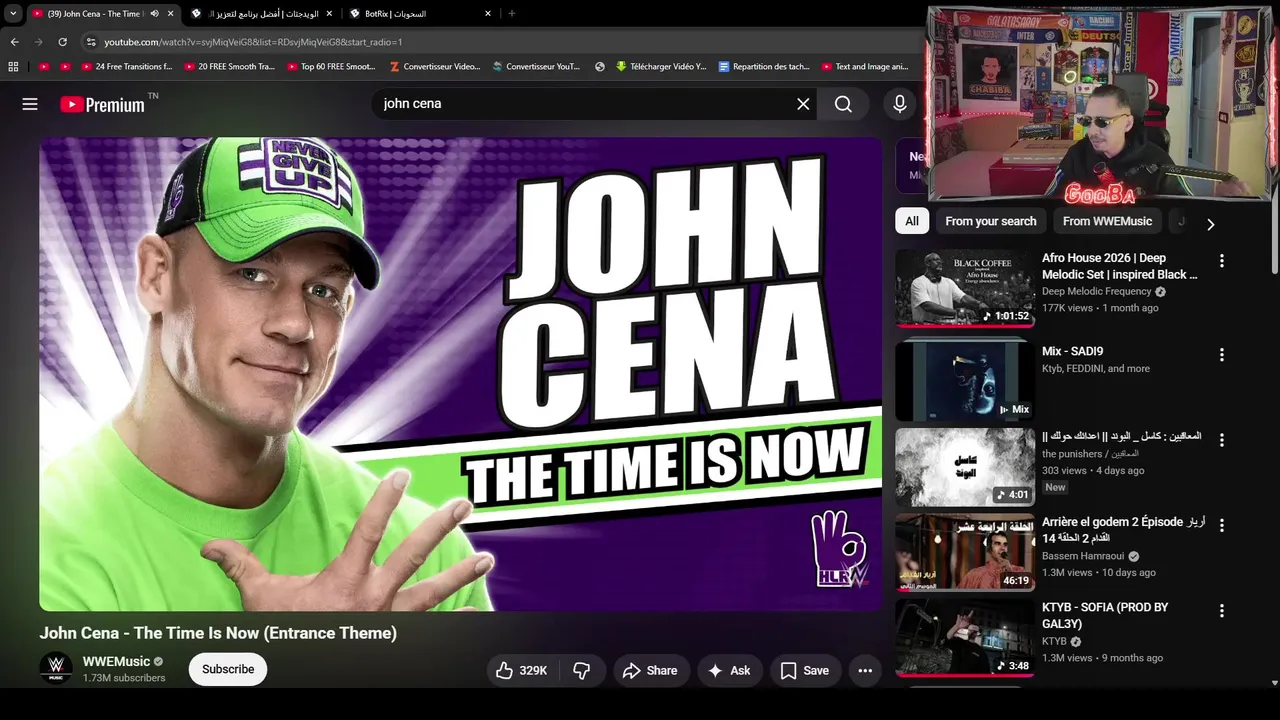Screen dimensions: 1280x720
Task: Open options for Arrière el godem video
Action: (1221, 525)
